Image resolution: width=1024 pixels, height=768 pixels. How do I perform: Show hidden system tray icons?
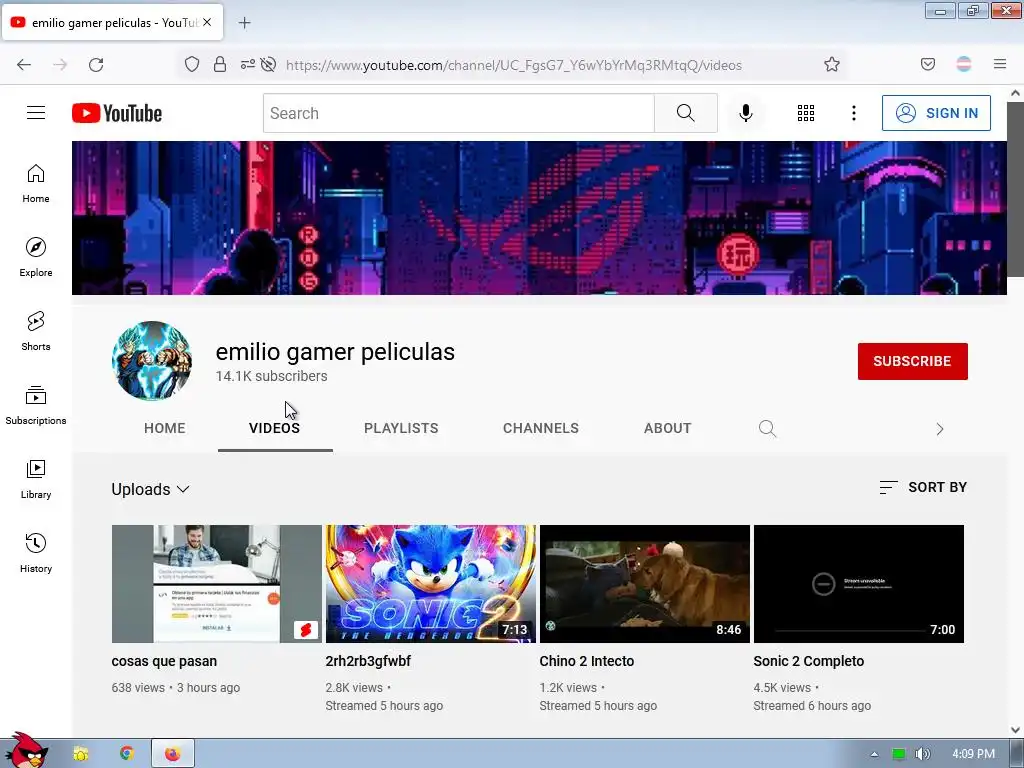(x=874, y=754)
